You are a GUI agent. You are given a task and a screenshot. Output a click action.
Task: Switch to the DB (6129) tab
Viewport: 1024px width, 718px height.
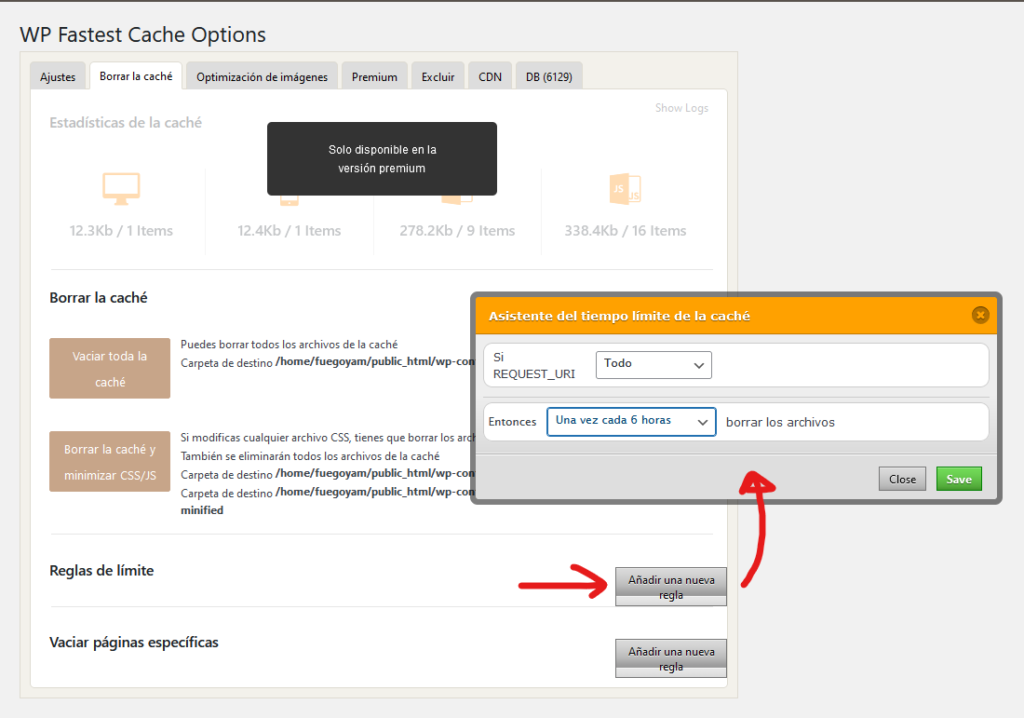[x=548, y=77]
